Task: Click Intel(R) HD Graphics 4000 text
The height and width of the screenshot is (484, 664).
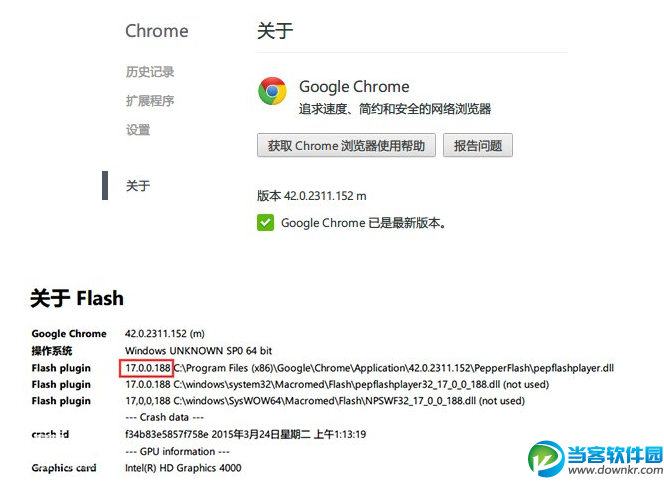Action: point(183,468)
